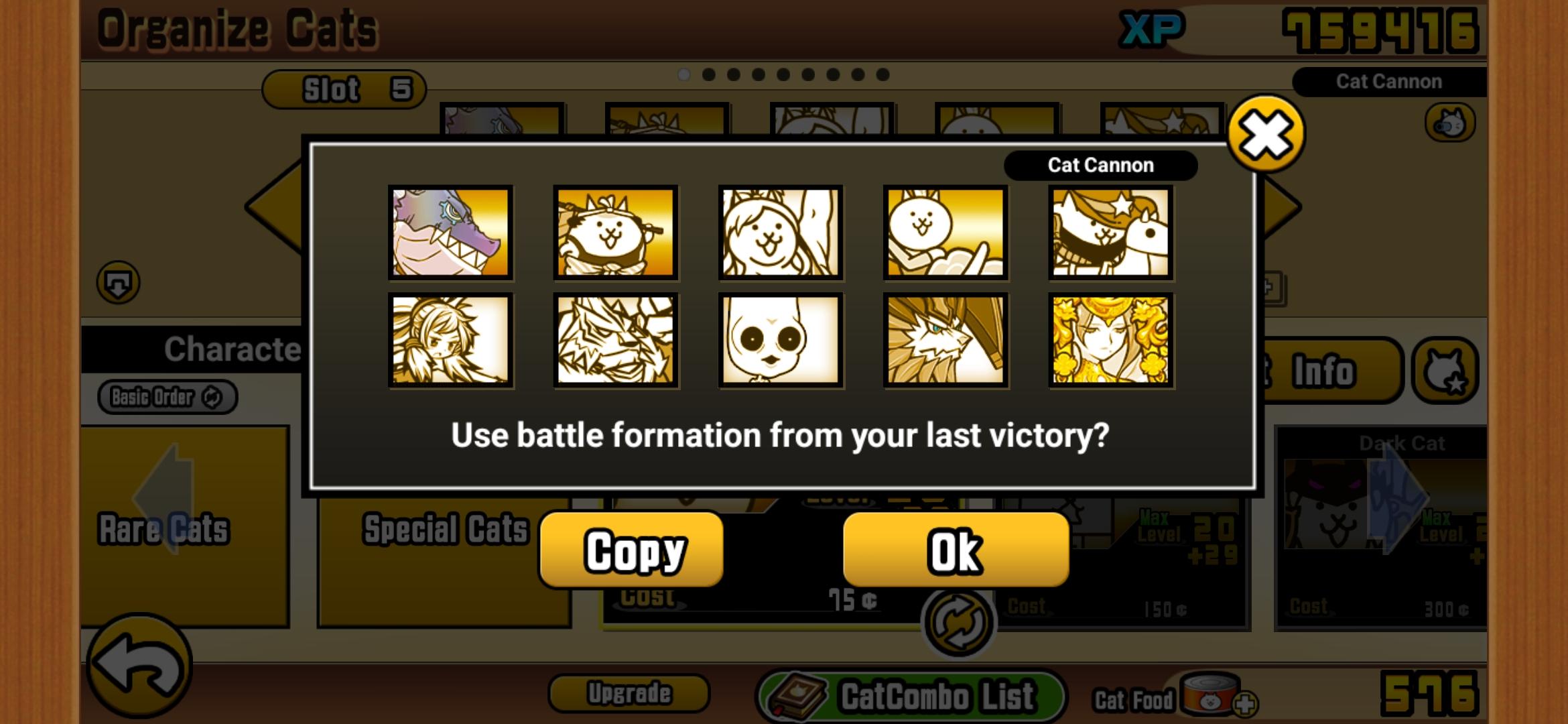Select the cowboy cat on horse thumbnail
The image size is (1568, 724).
tap(1110, 233)
